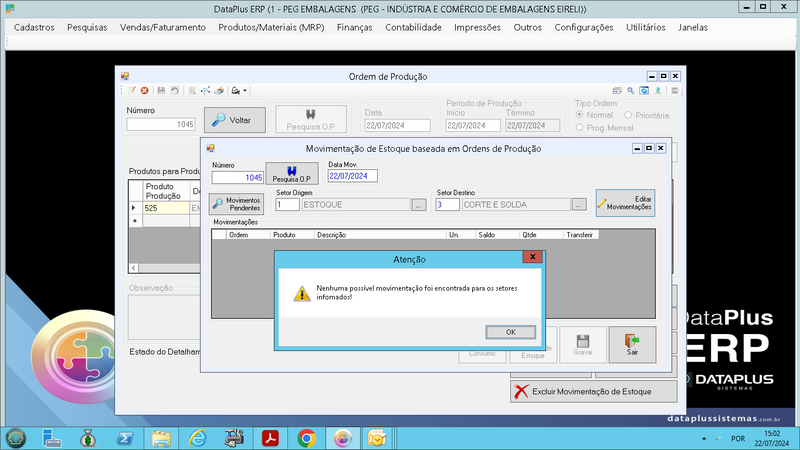Click the user figure icon in Ordem de Produção toolbar

pos(658,90)
